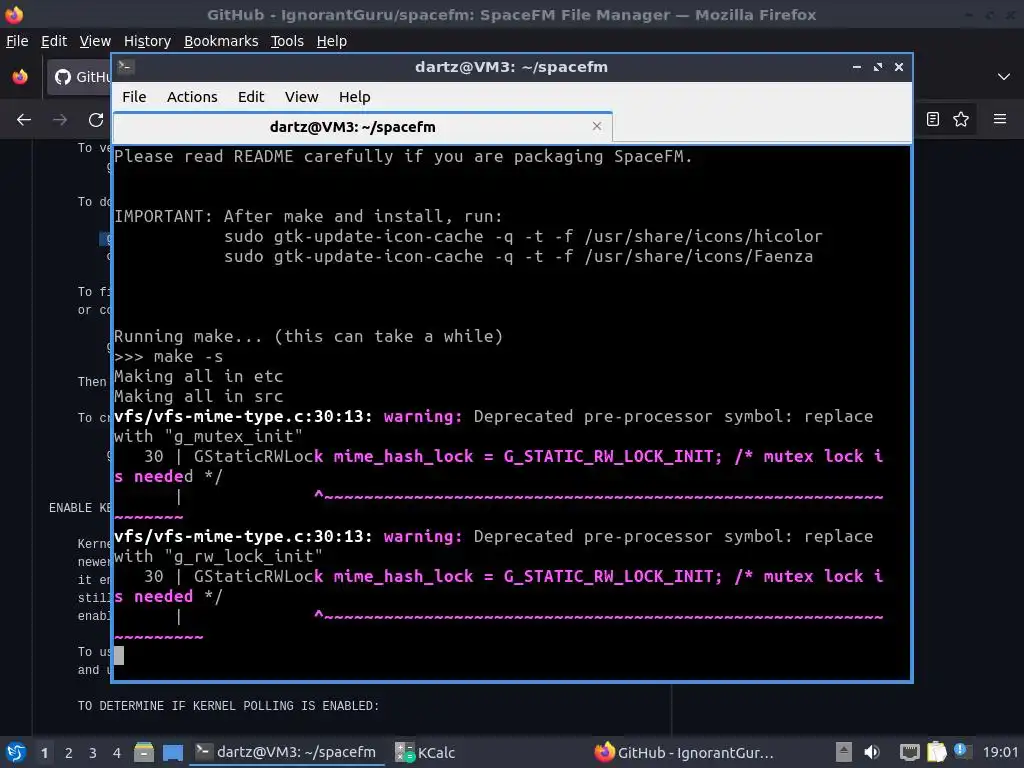The width and height of the screenshot is (1024, 768).
Task: Click the "Running make... (this can take a while)" line
Action: click(308, 336)
